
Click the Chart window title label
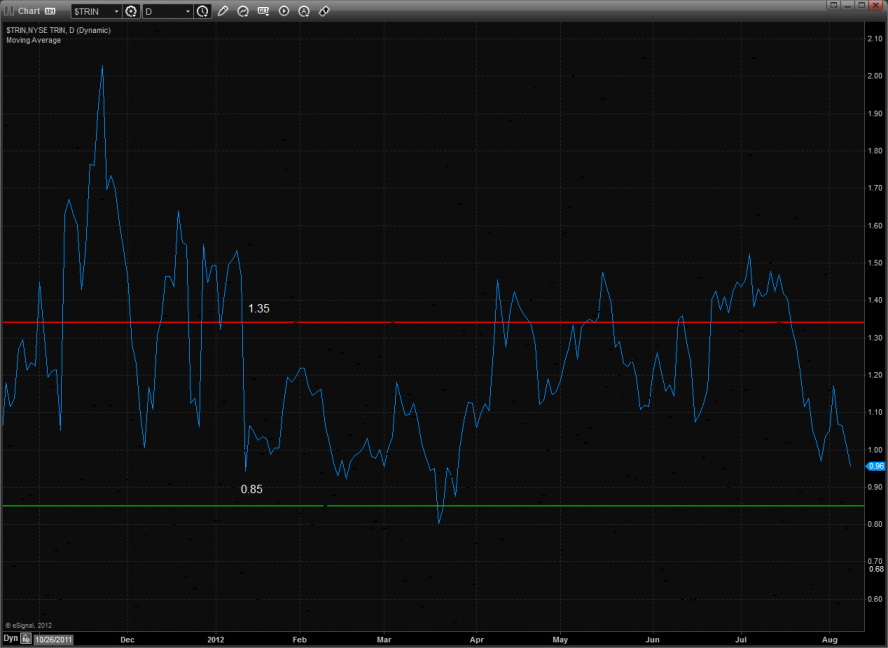tap(28, 11)
